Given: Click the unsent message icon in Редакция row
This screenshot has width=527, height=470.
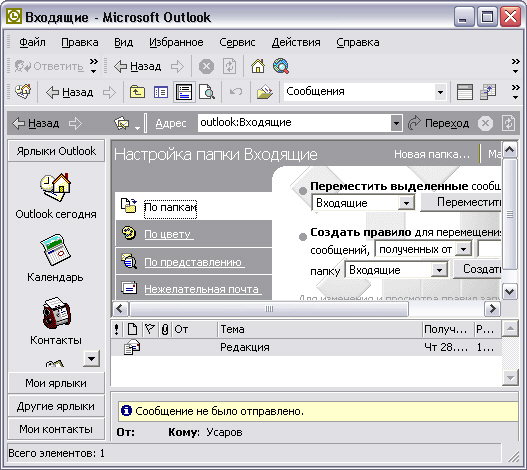Looking at the screenshot, I should (x=131, y=347).
